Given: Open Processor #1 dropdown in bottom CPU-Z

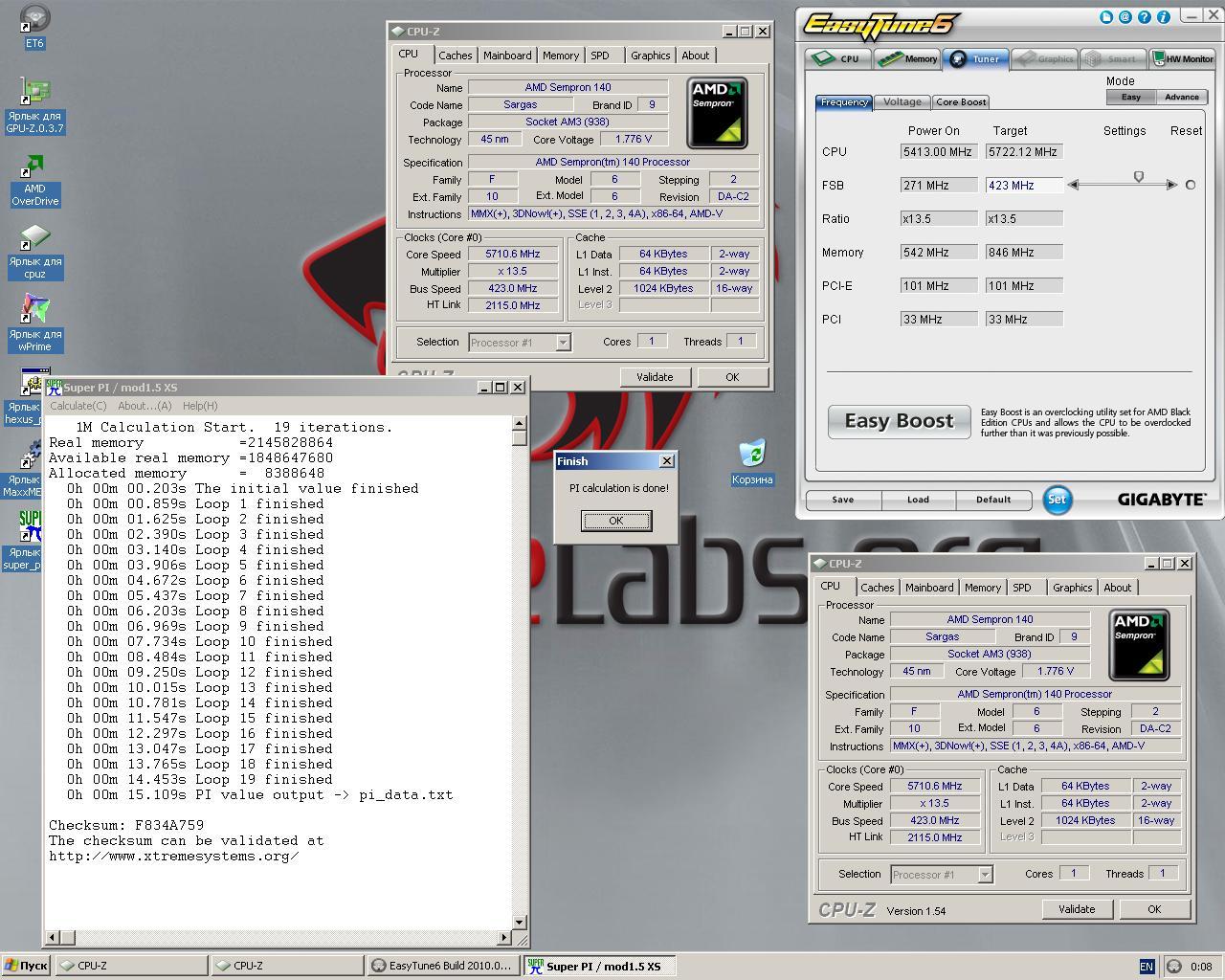Looking at the screenshot, I should click(985, 875).
